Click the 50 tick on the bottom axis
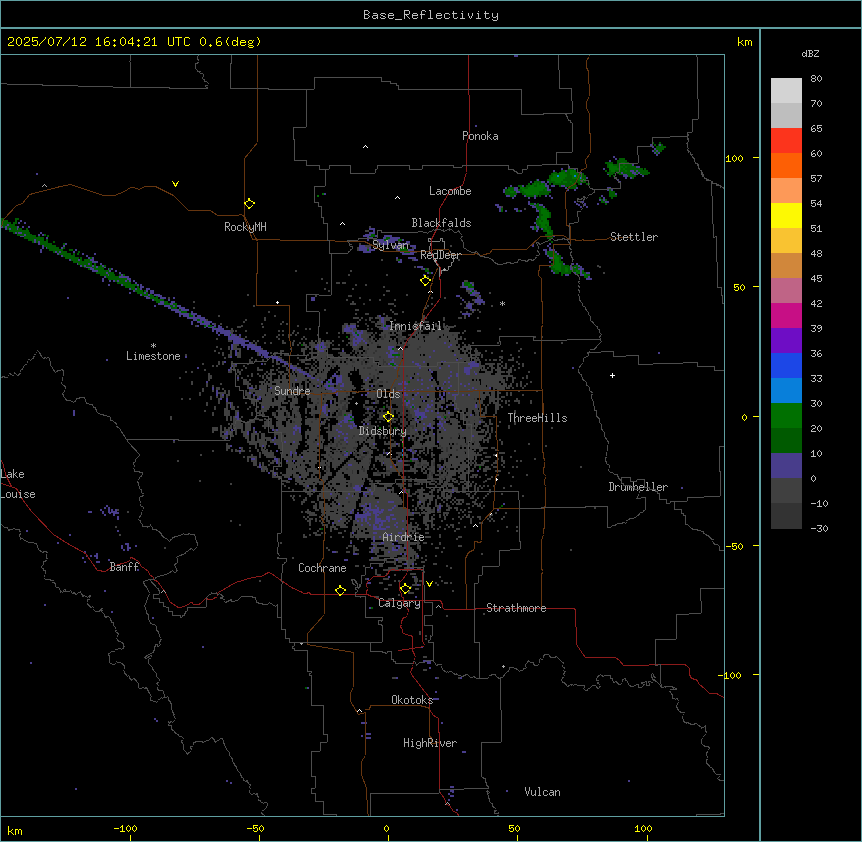 (x=514, y=828)
